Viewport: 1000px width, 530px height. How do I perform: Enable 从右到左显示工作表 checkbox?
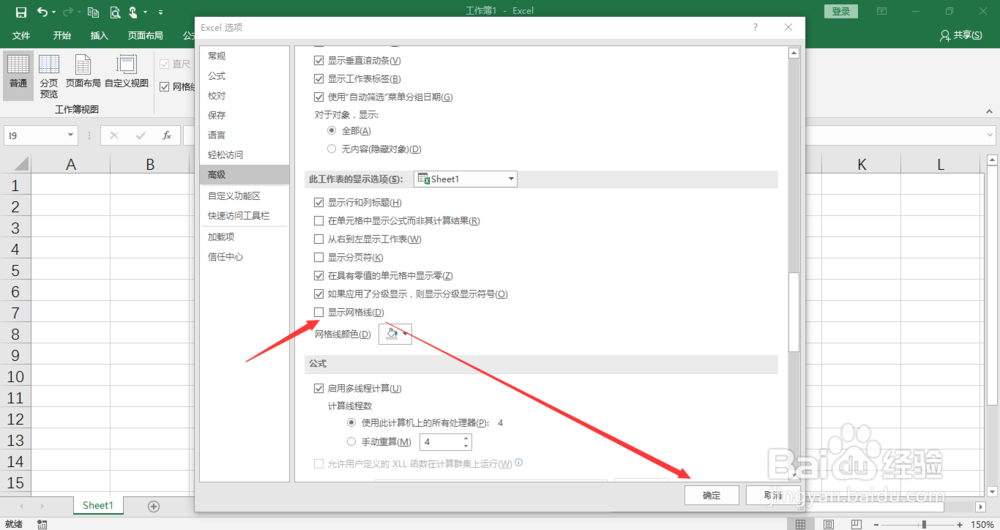click(x=319, y=239)
